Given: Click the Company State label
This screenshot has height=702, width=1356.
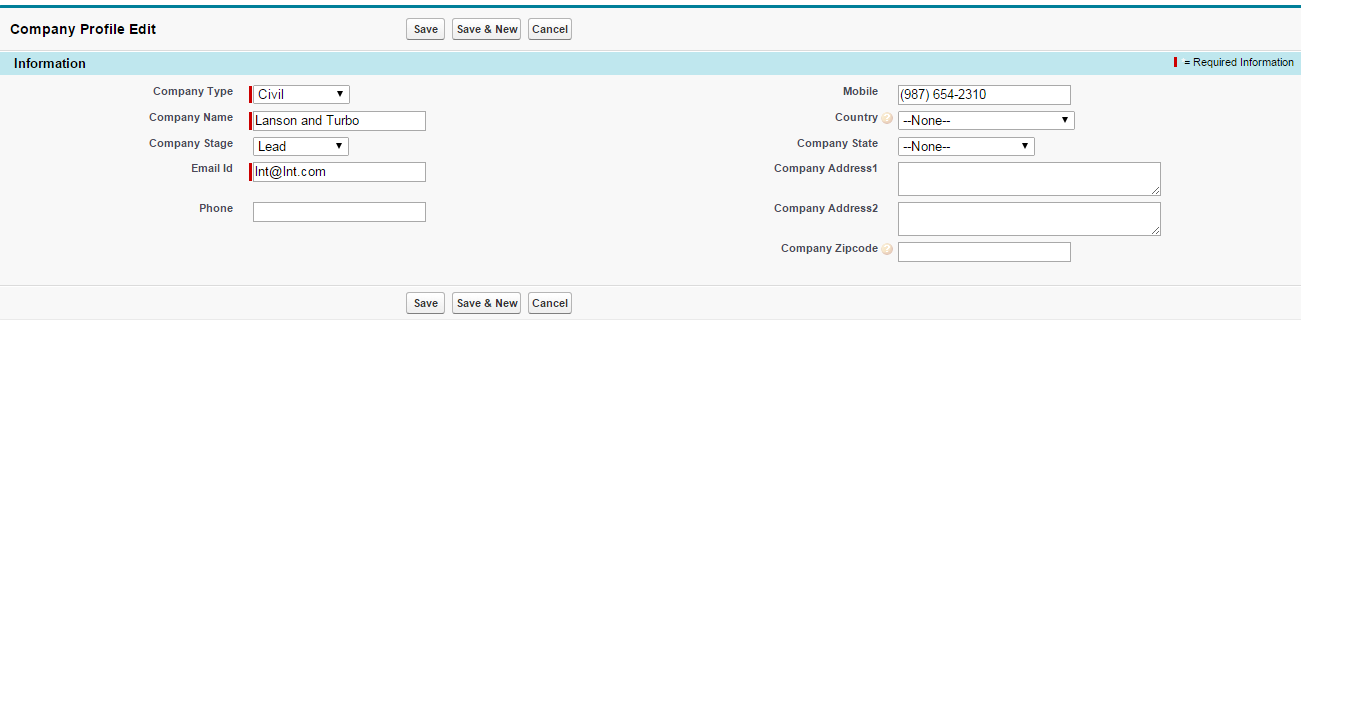Looking at the screenshot, I should (x=837, y=143).
